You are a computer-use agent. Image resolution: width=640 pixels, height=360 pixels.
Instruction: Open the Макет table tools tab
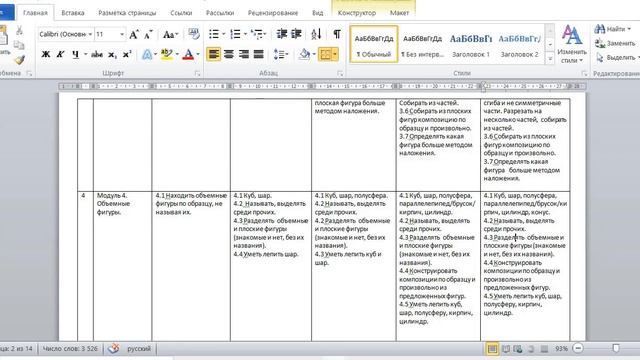[399, 13]
